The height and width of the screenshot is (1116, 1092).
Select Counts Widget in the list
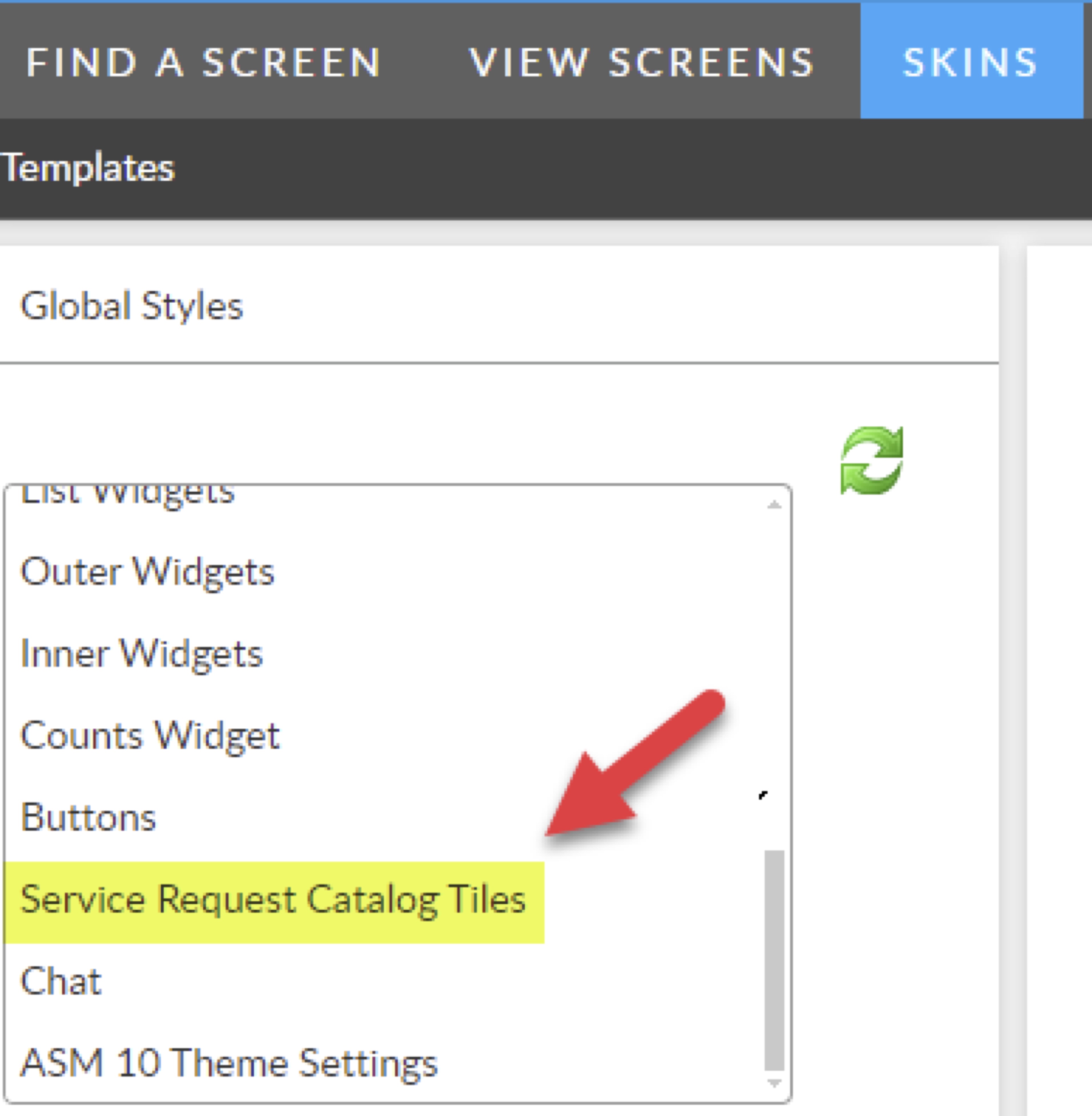click(150, 736)
